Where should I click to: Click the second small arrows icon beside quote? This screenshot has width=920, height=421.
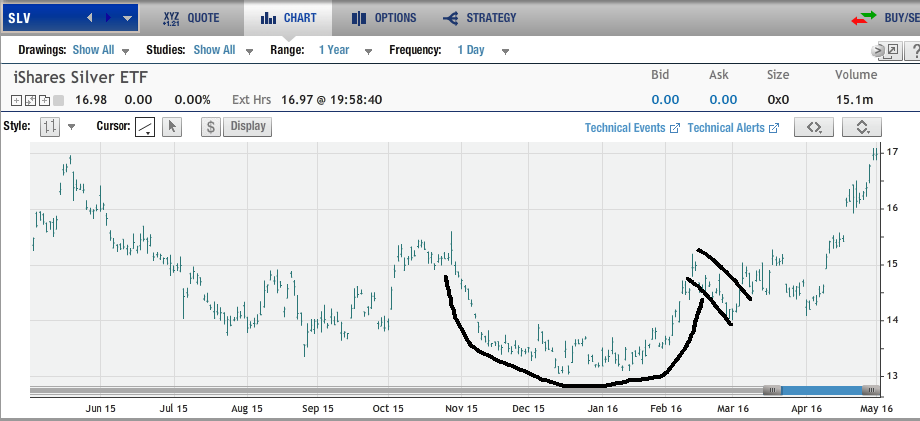[x=31, y=100]
